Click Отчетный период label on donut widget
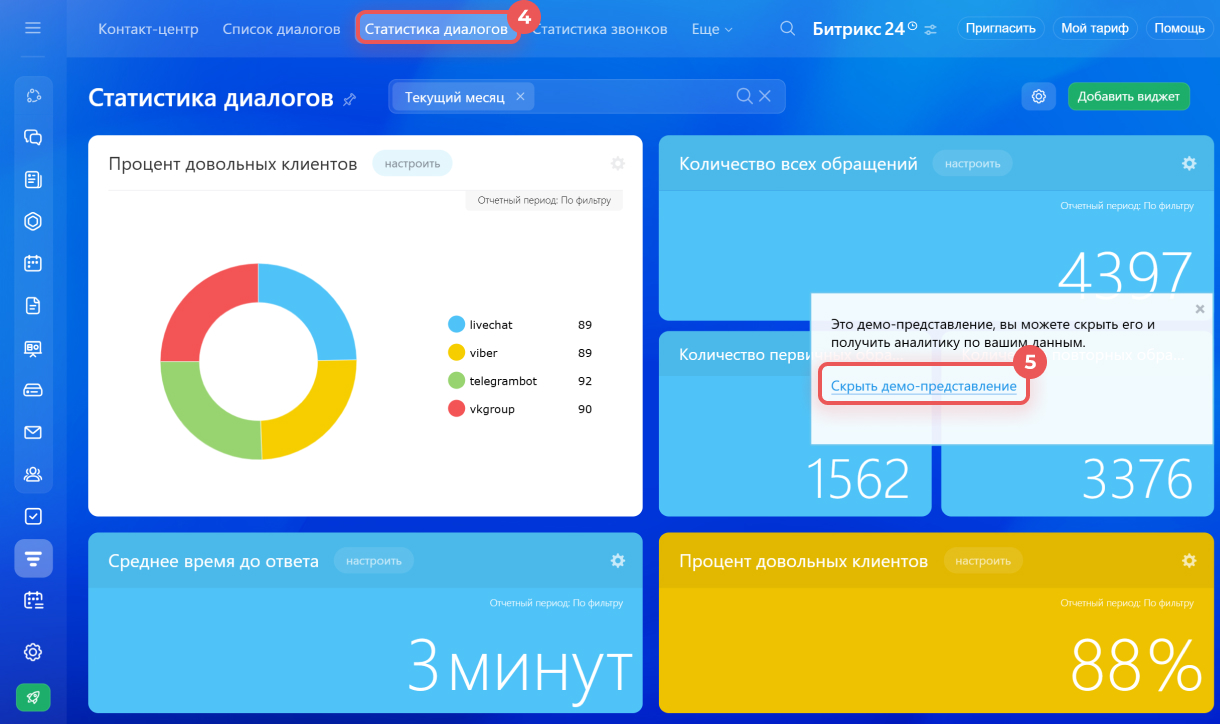 pyautogui.click(x=544, y=201)
